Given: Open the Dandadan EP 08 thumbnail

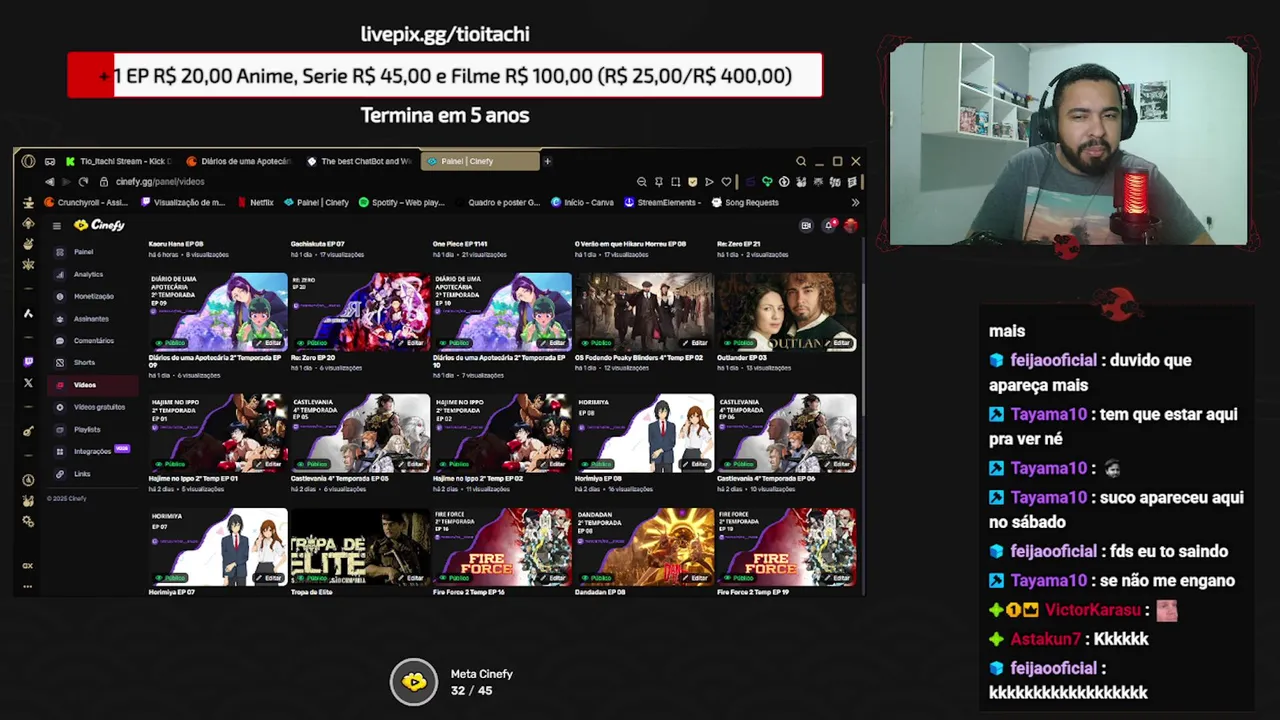Looking at the screenshot, I should pos(644,546).
